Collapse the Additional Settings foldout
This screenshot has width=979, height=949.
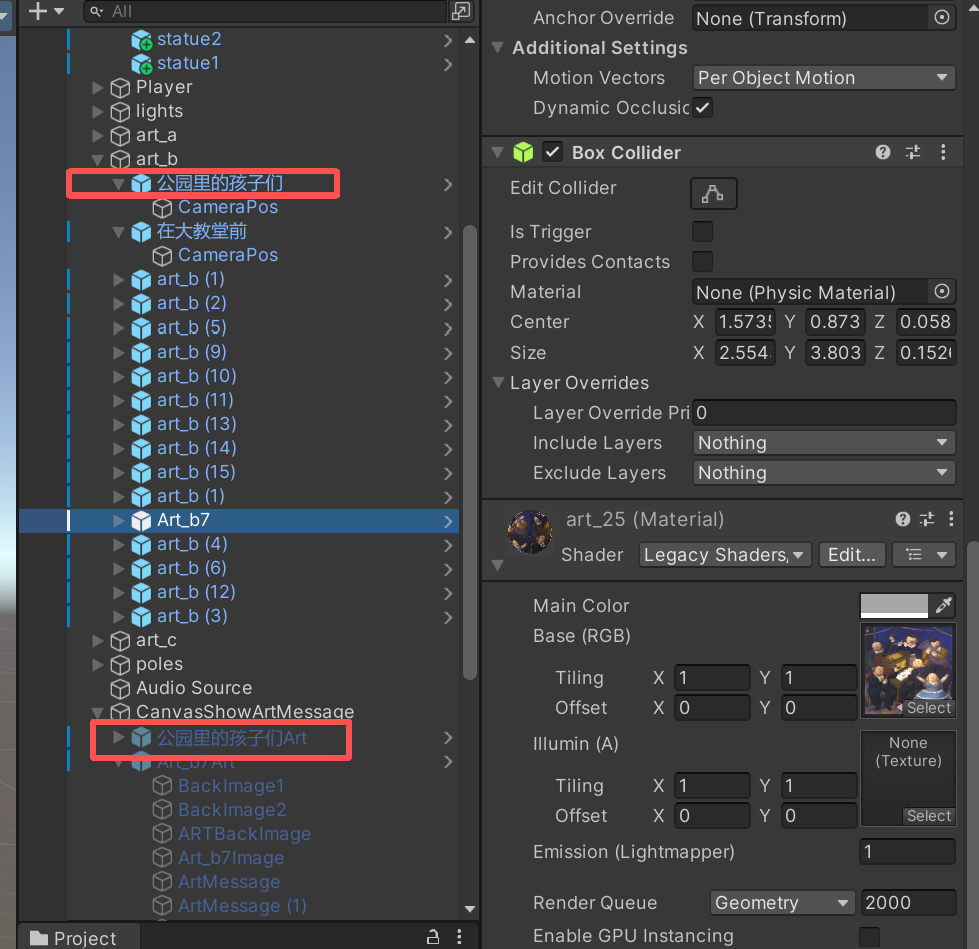498,47
